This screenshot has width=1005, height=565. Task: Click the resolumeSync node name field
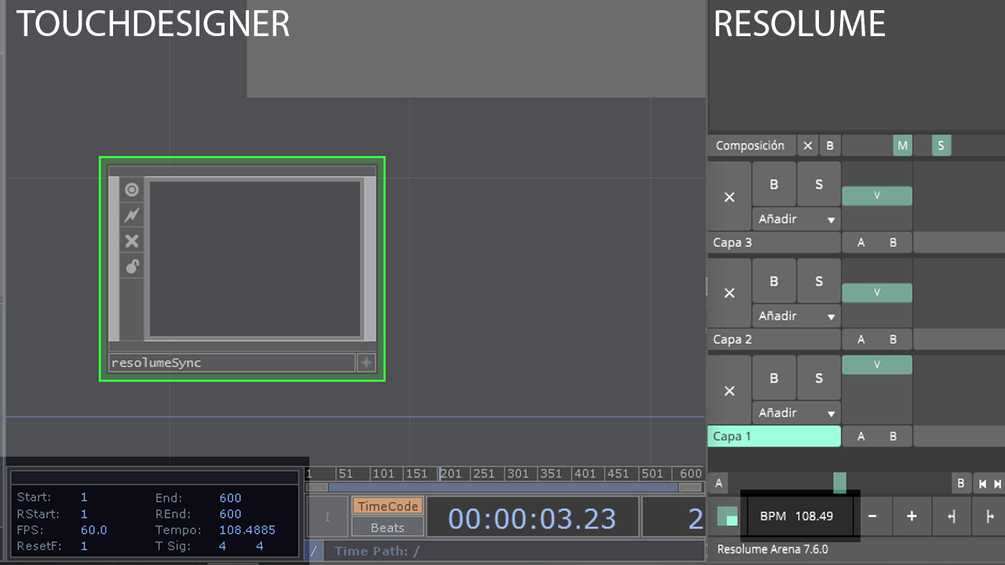click(x=231, y=363)
